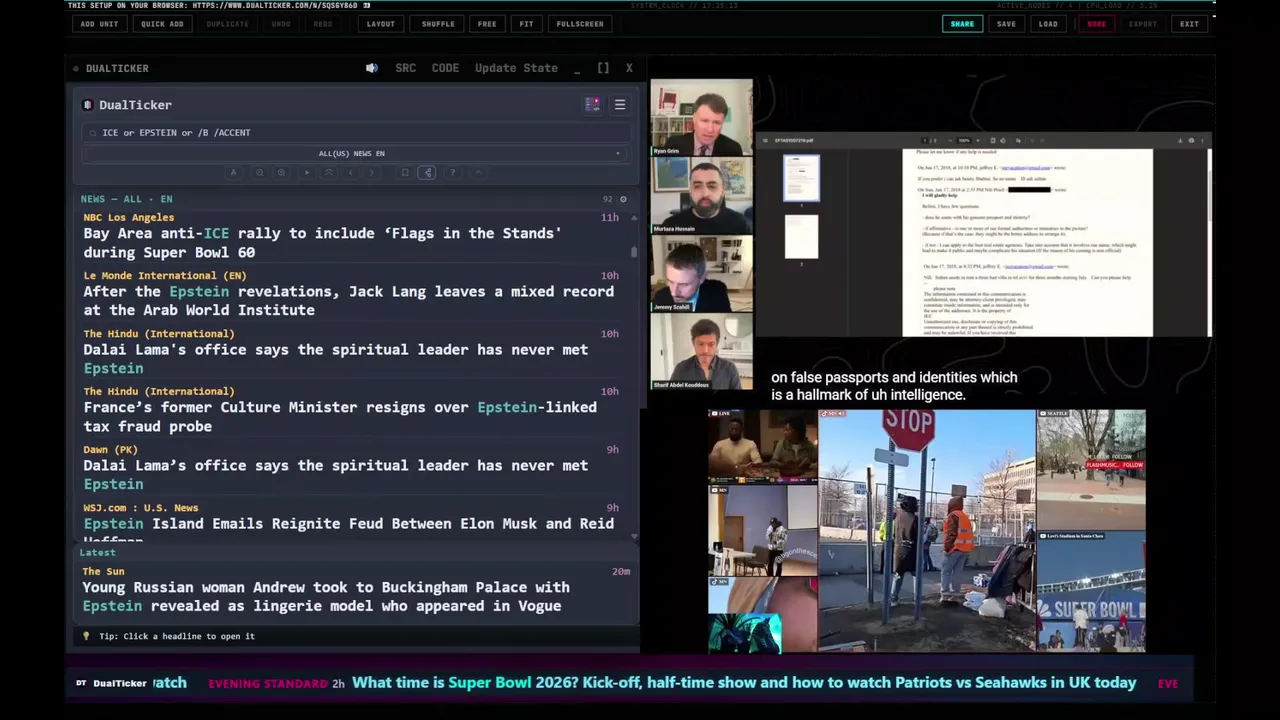
Task: Click Murtaza Hussain video tile
Action: pyautogui.click(x=701, y=196)
